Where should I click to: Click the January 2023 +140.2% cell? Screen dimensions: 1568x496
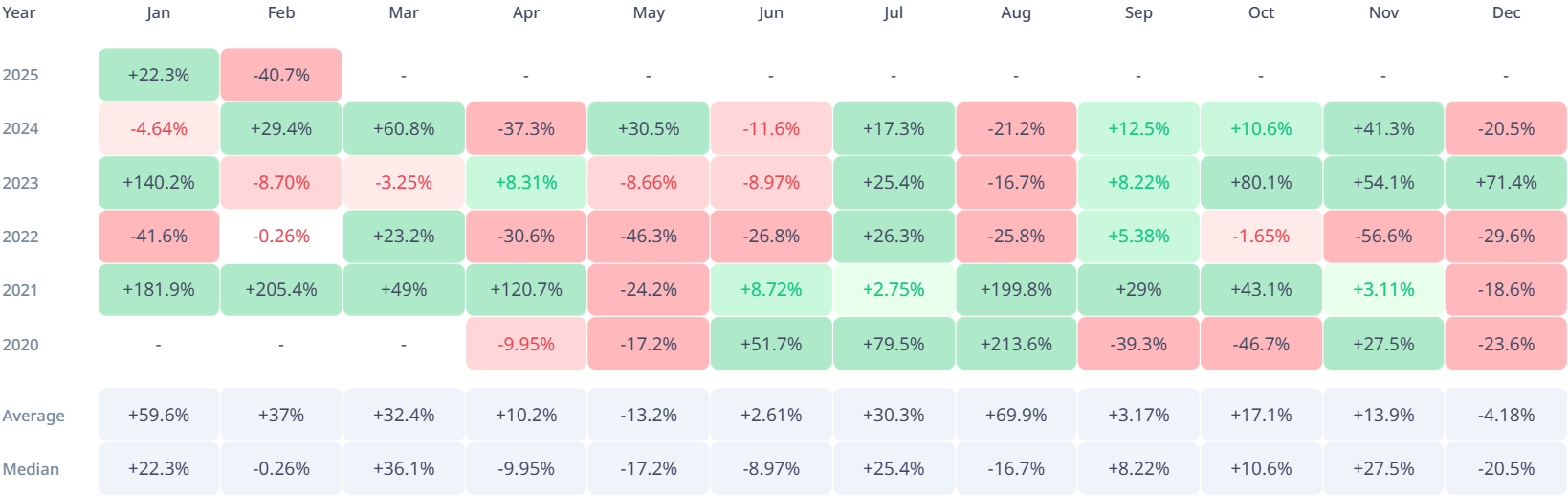coord(159,182)
